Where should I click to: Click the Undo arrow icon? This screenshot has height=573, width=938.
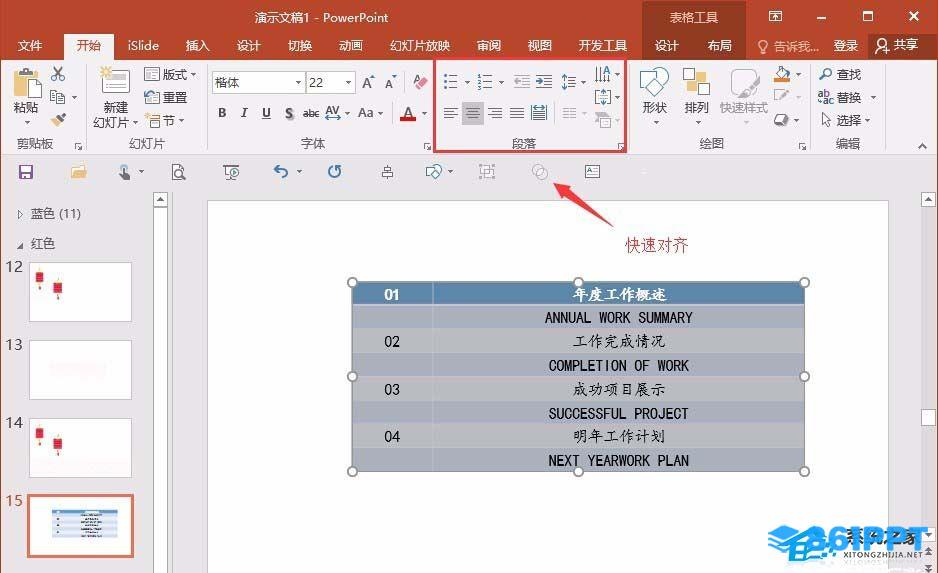click(281, 172)
